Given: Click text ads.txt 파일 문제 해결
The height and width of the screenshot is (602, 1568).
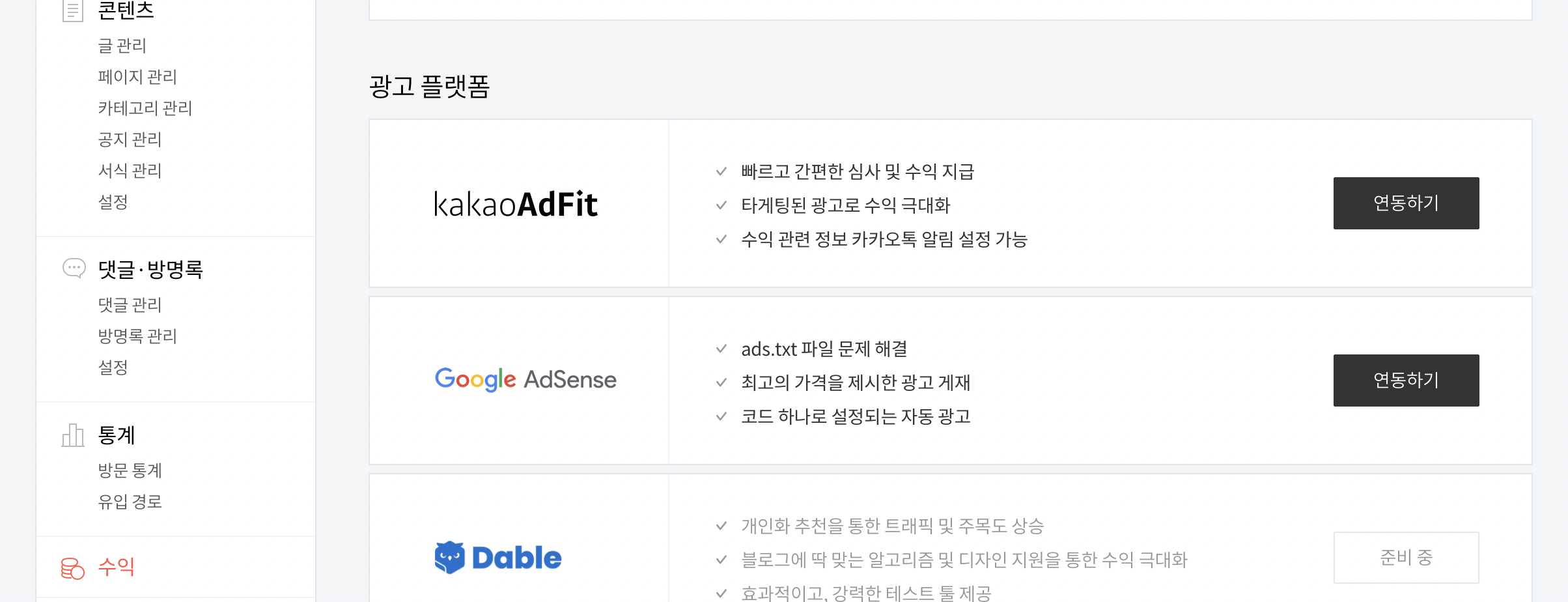Looking at the screenshot, I should pyautogui.click(x=824, y=349).
